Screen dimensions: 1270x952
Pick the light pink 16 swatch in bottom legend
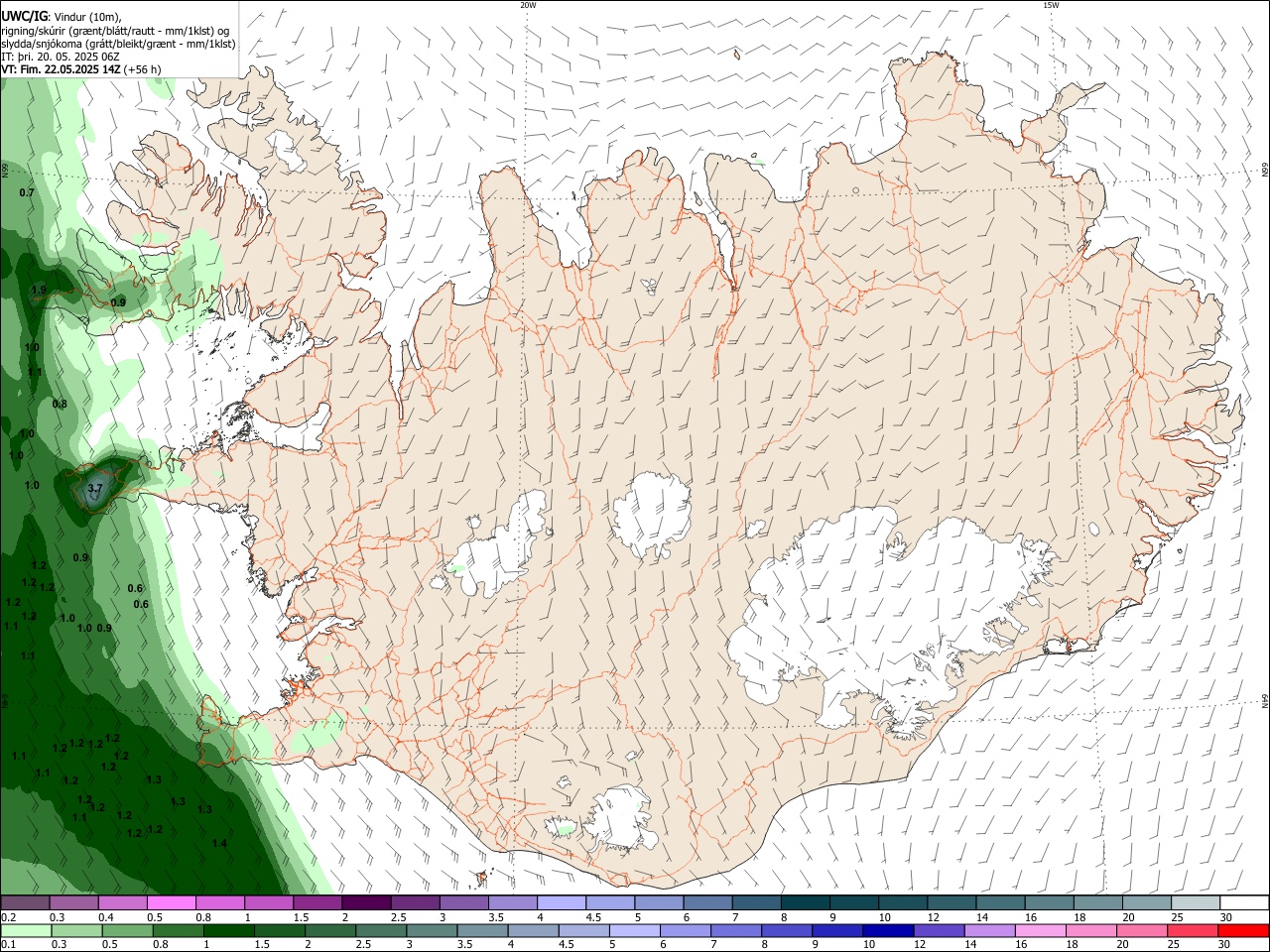(1040, 931)
